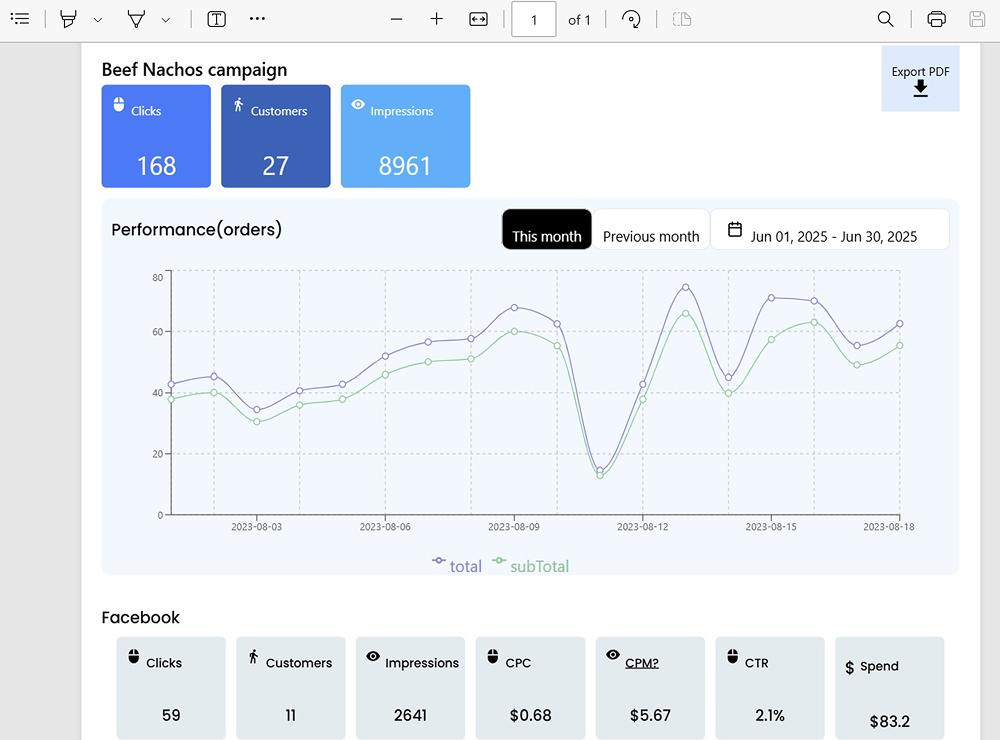Select the Draw pen tool
1000x740 pixels.
pos(136,19)
